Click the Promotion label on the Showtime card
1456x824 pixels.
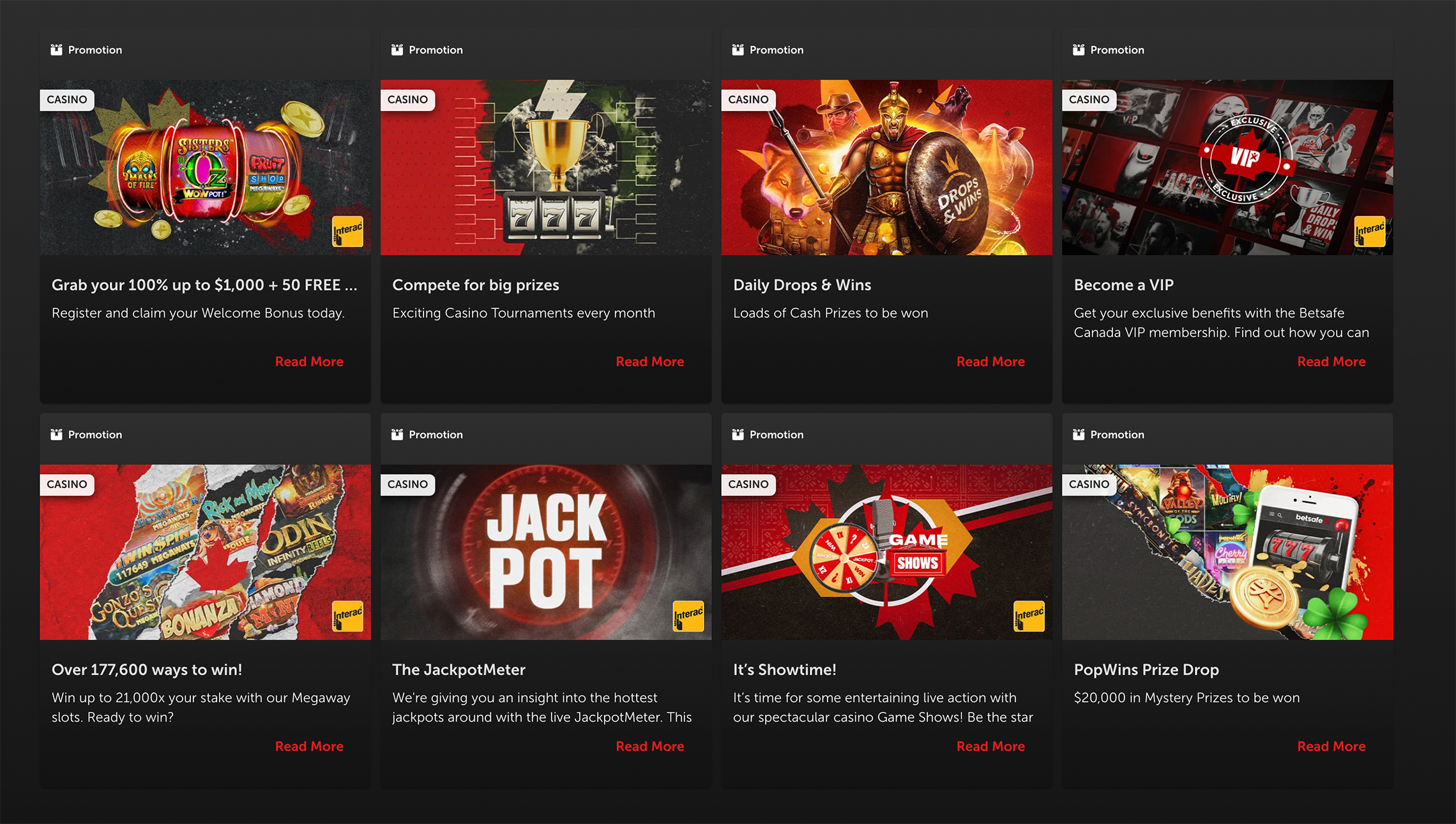[x=777, y=434]
